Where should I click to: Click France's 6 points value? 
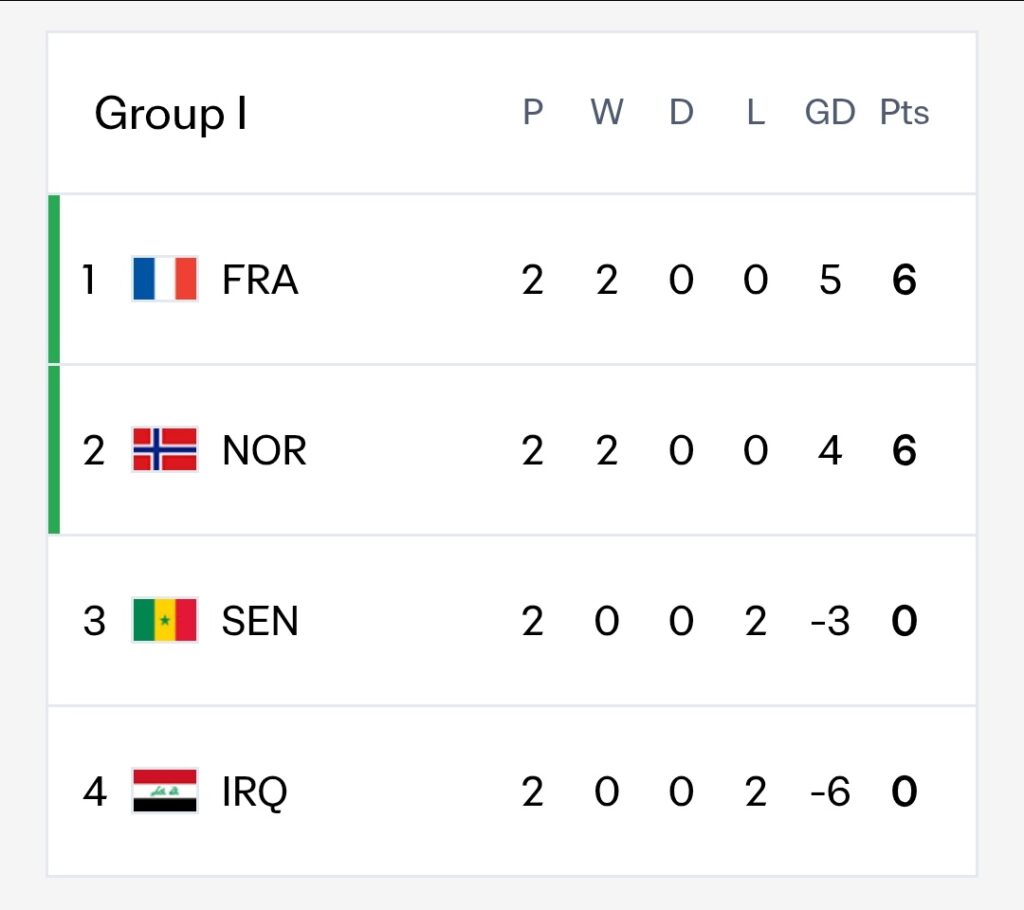tap(904, 280)
